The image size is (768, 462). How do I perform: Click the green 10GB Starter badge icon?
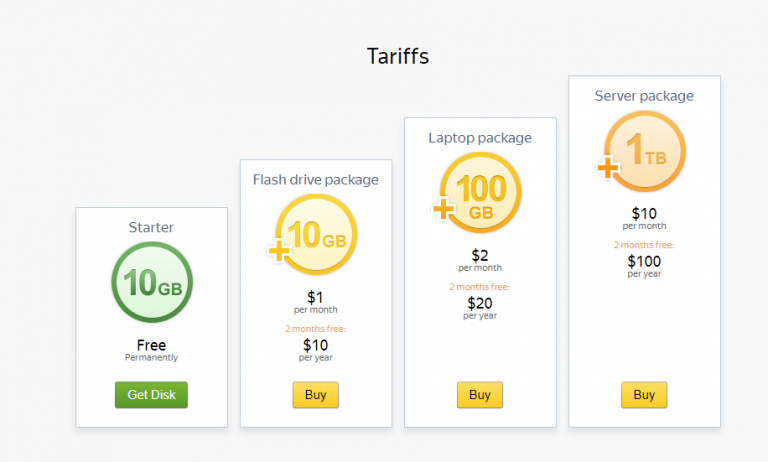click(x=151, y=283)
